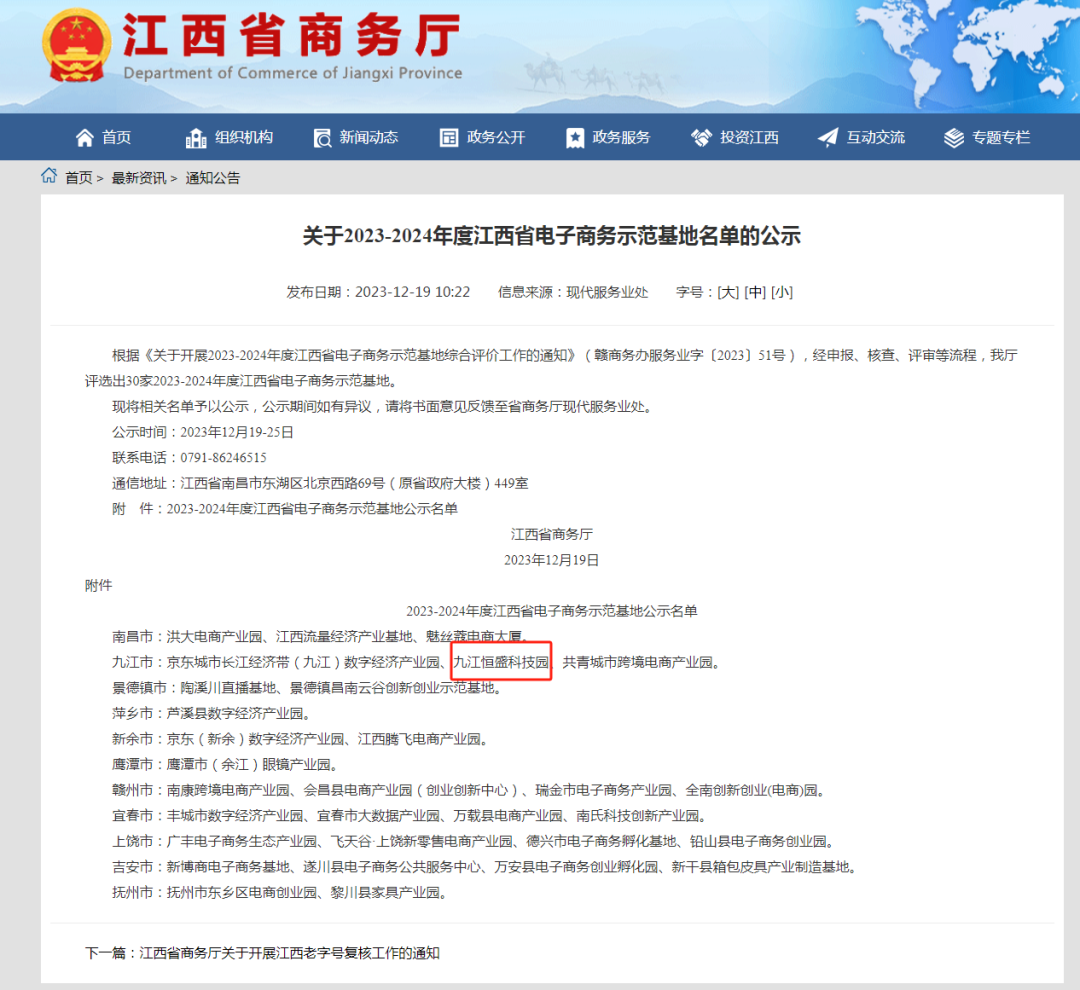Click the 政务公开 document icon
This screenshot has height=990, width=1080.
(x=449, y=138)
